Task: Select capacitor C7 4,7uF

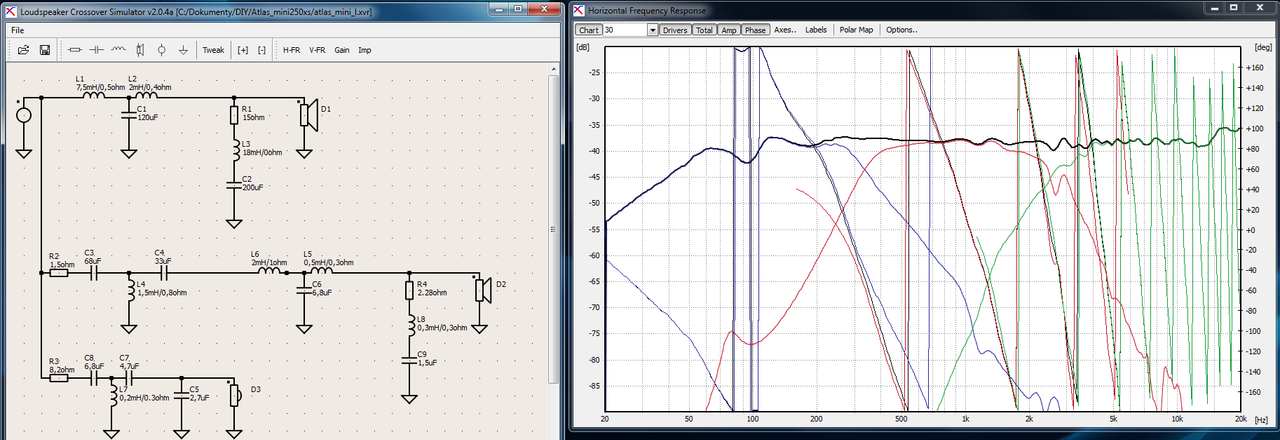Action: pyautogui.click(x=128, y=378)
